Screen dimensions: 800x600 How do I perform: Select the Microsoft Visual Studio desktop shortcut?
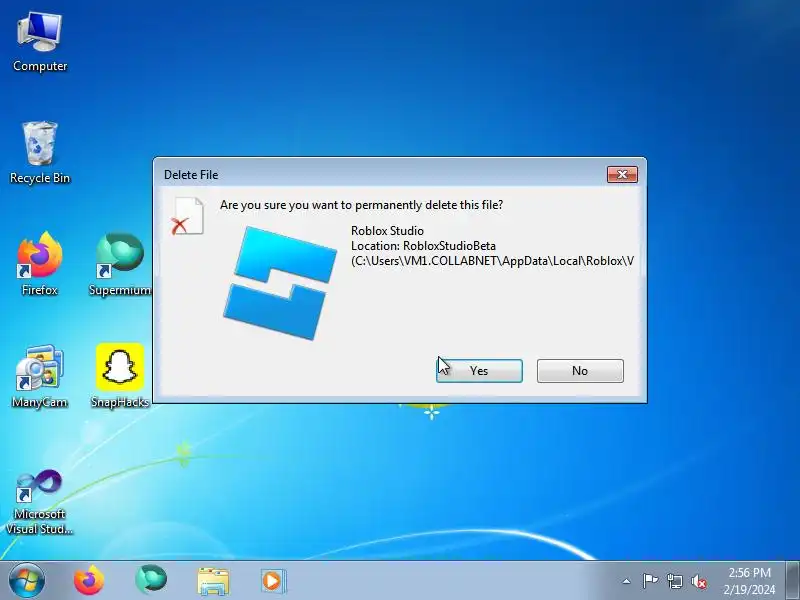(x=40, y=502)
